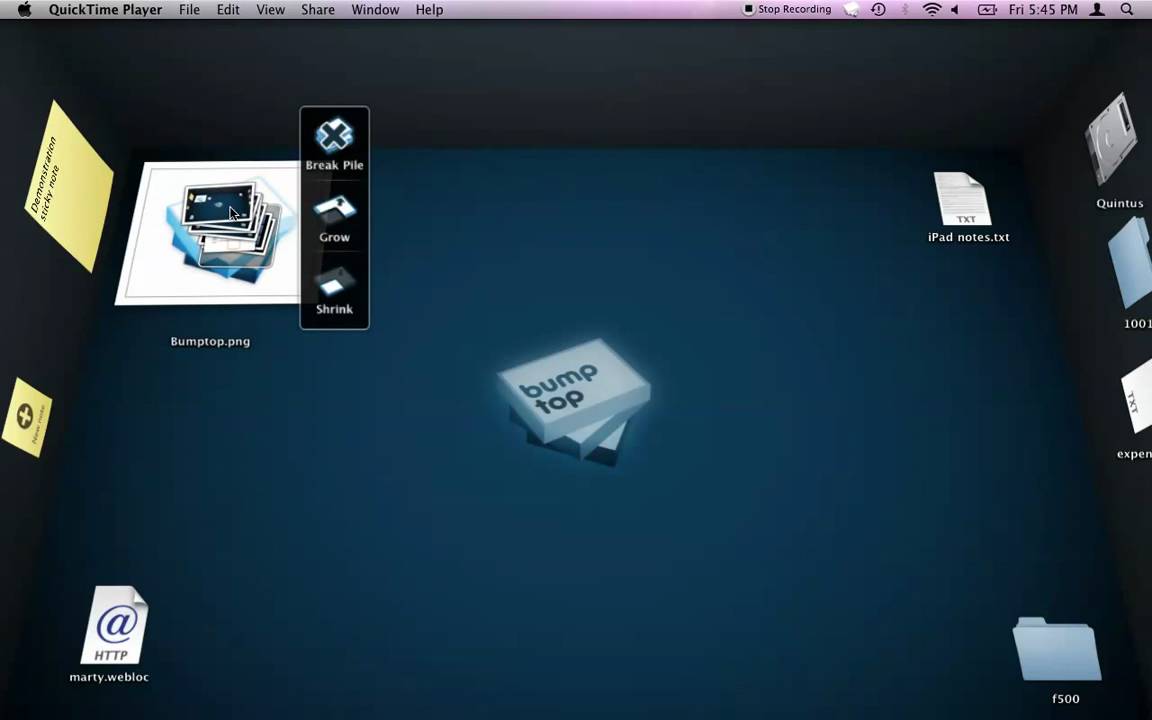Select the folder labeled 1001 on right wall
Image resolution: width=1152 pixels, height=720 pixels.
point(1131,263)
